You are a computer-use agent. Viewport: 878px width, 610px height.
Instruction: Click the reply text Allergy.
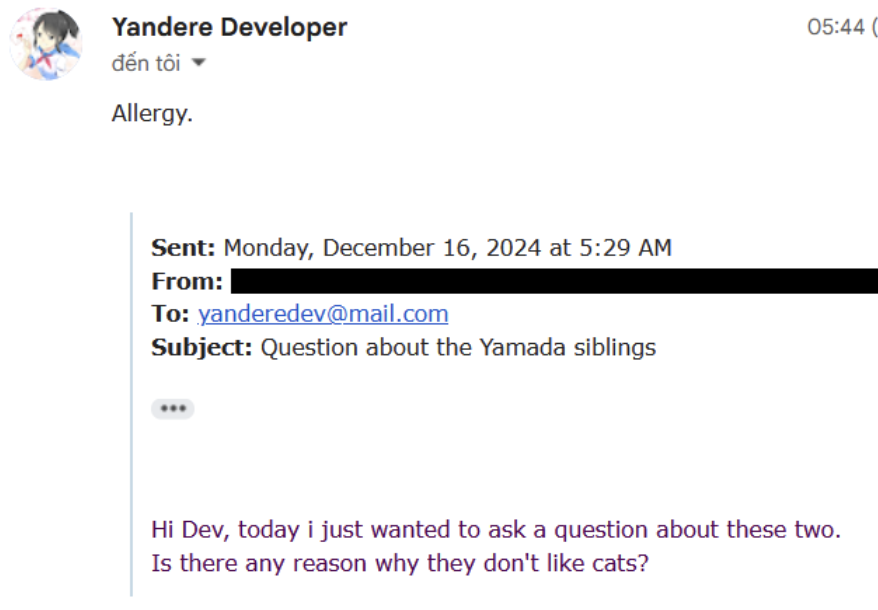click(x=152, y=113)
